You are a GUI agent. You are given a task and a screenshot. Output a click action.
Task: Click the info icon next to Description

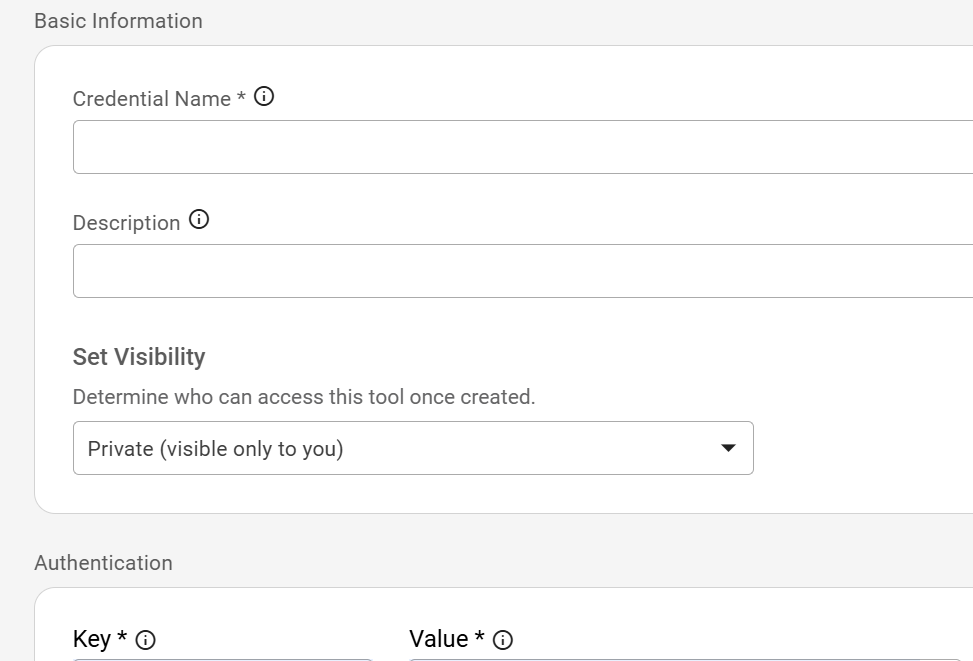199,220
